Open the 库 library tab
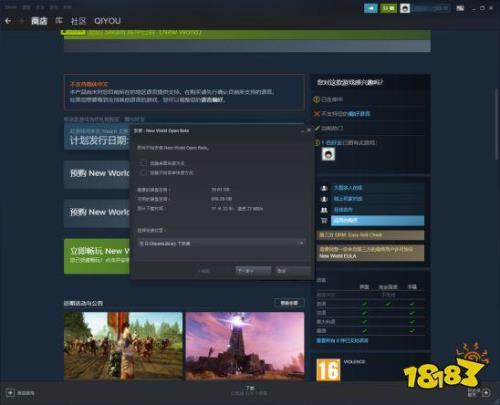The height and width of the screenshot is (405, 500). coord(59,21)
